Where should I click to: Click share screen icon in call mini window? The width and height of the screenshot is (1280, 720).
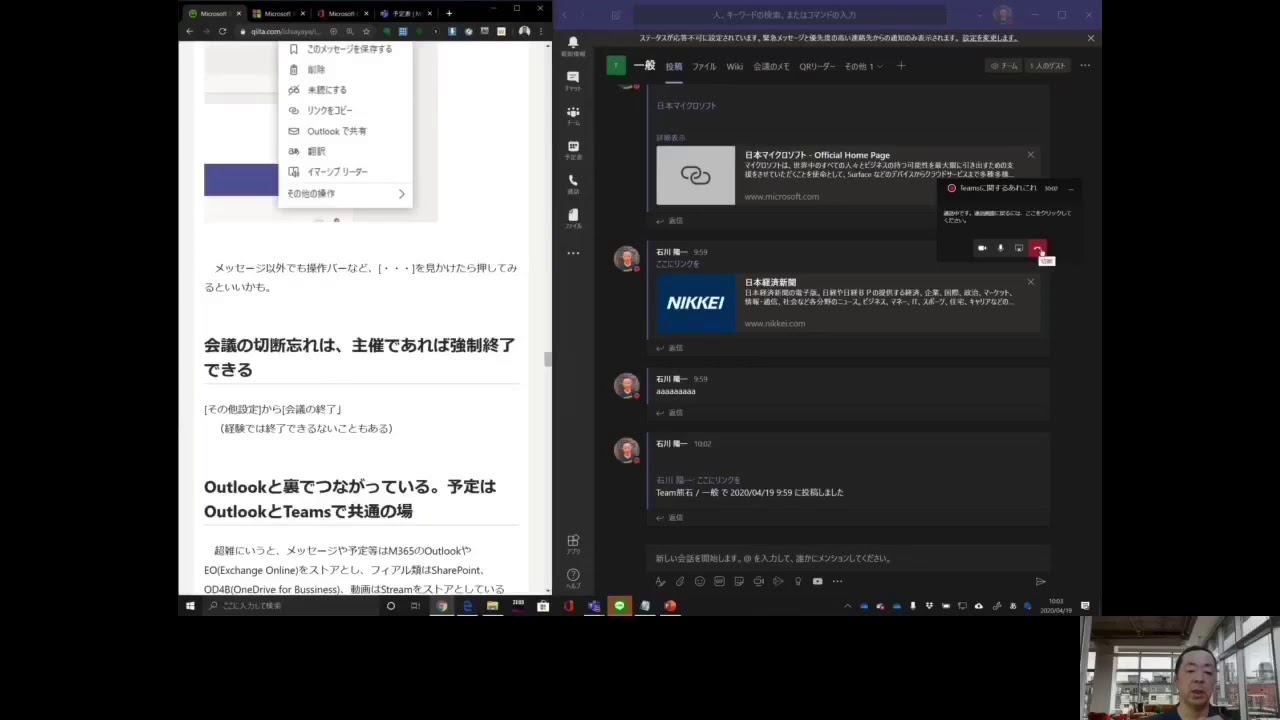coord(1019,248)
